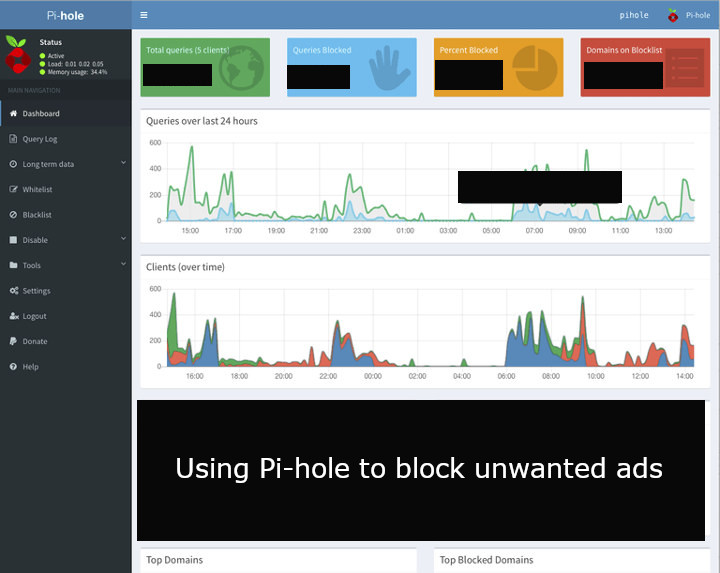
Task: Select Logout in the sidebar
Action: point(66,316)
